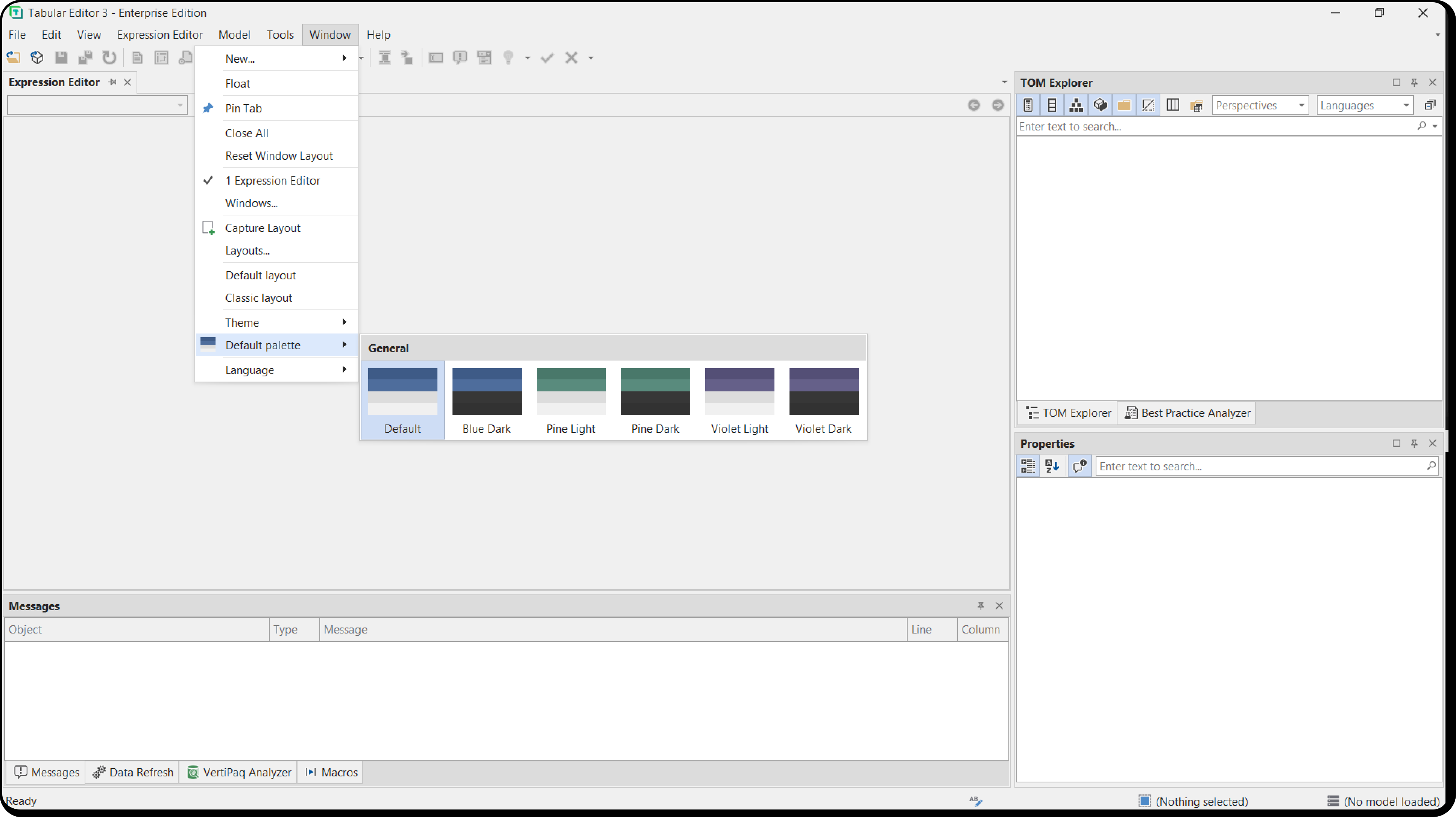The width and height of the screenshot is (1456, 817).
Task: Open the Perspectives dropdown
Action: pyautogui.click(x=1260, y=105)
